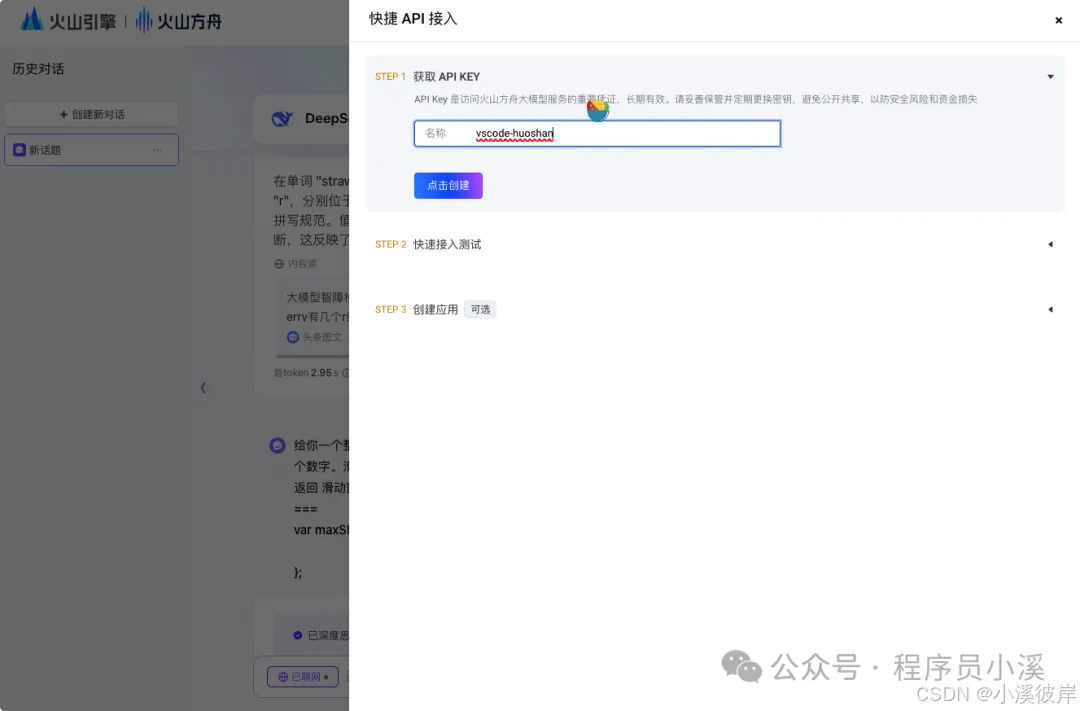1080x711 pixels.
Task: Click the 历史对话 heading
Action: pos(38,68)
